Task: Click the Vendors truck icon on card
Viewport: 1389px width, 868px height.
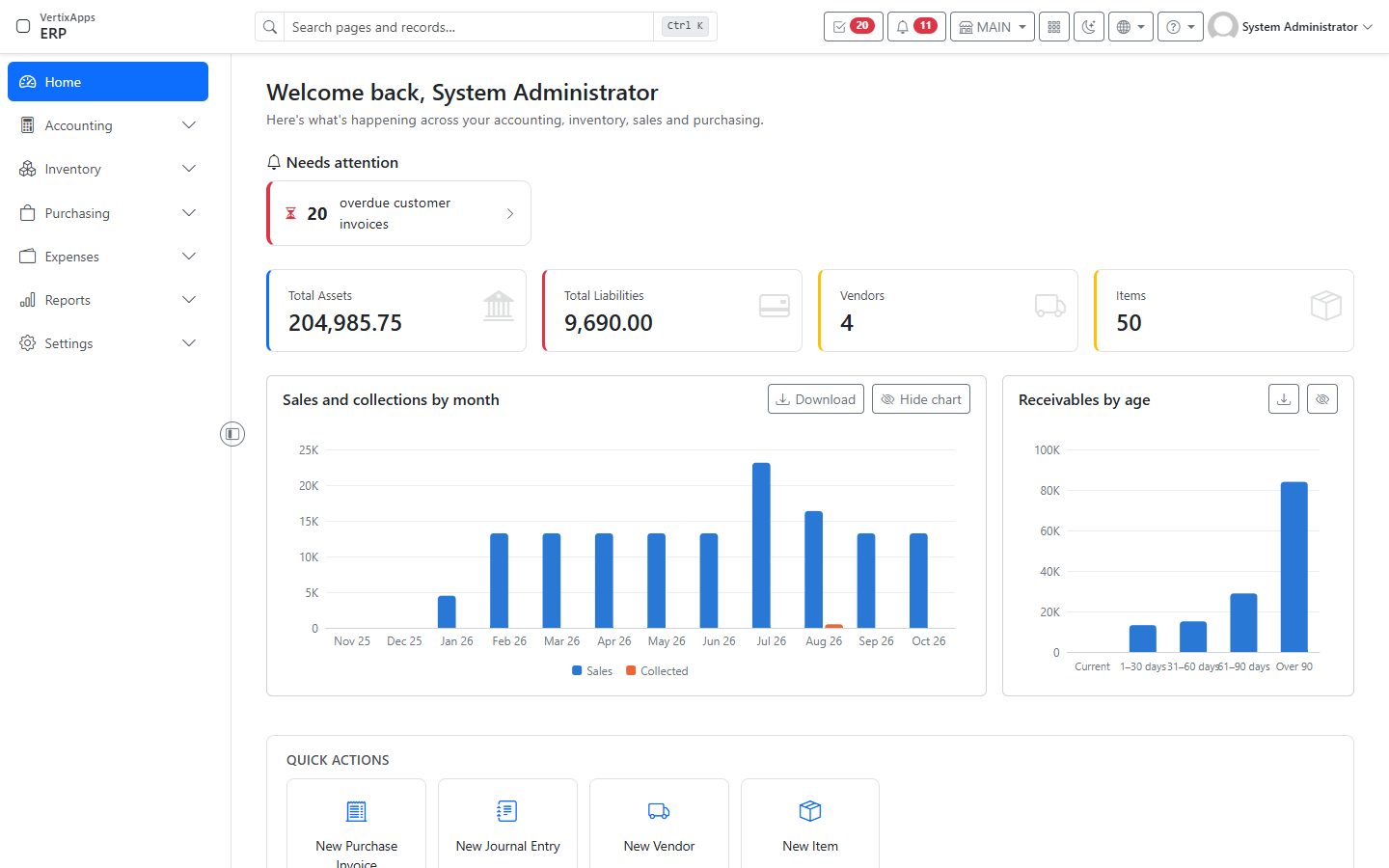Action: pyautogui.click(x=1050, y=306)
